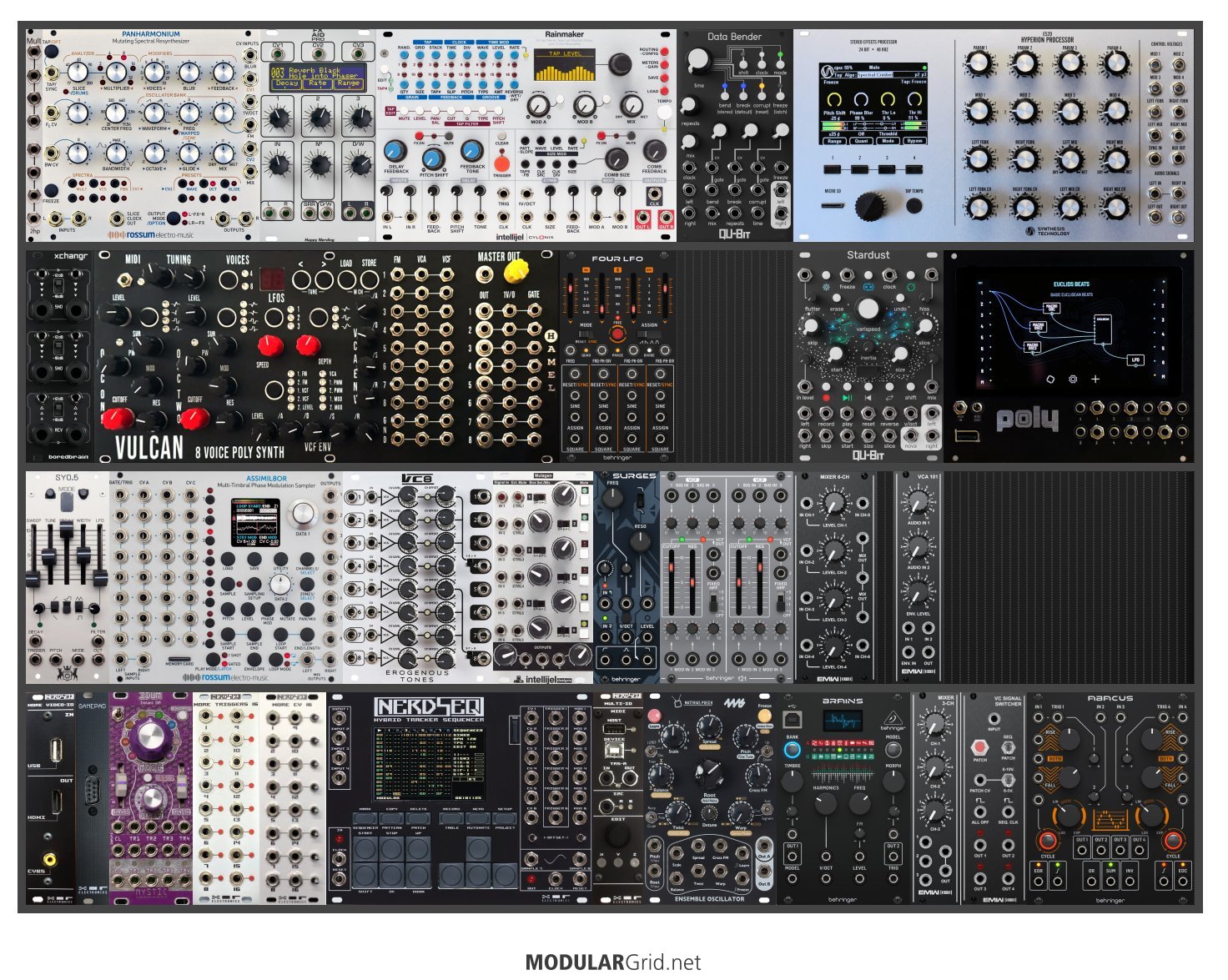Click Rainmaker's red Save button
This screenshot has height=980, width=1228.
click(665, 78)
